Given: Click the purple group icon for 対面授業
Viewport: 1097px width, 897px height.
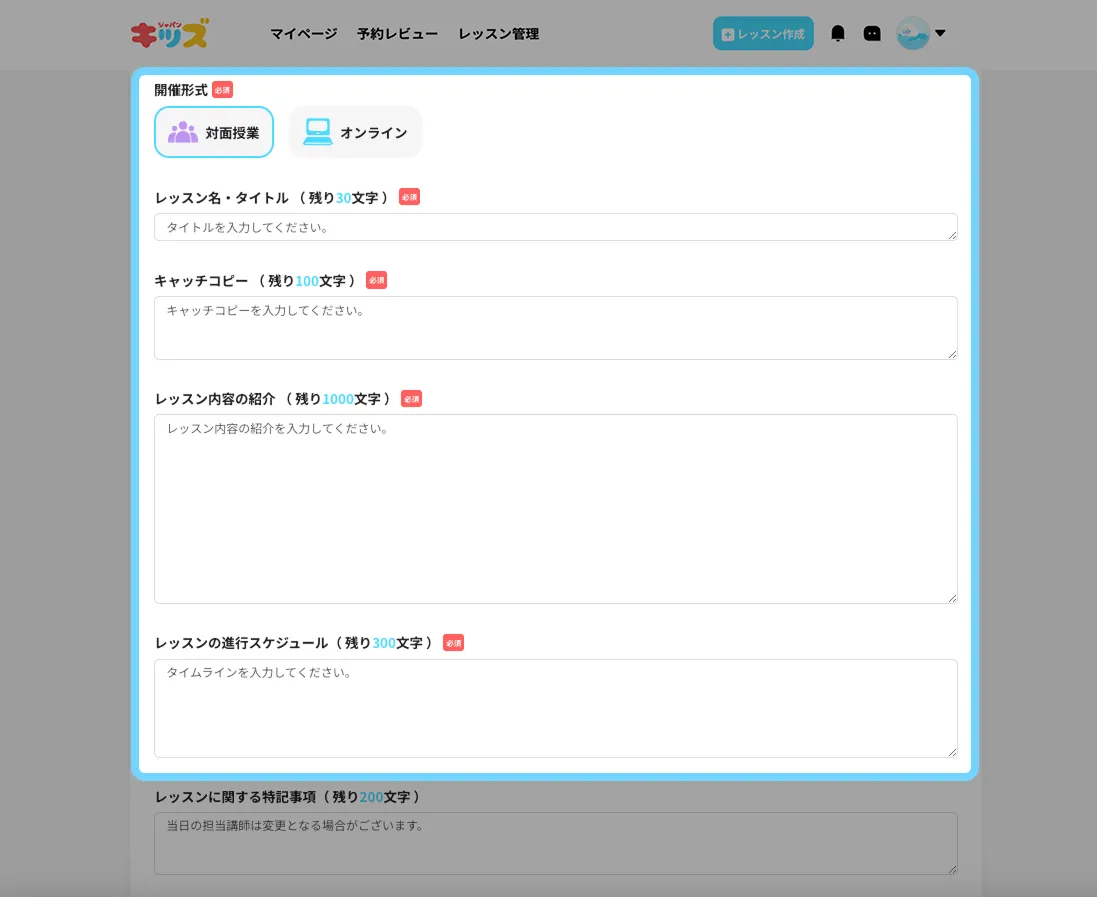Looking at the screenshot, I should click(x=183, y=132).
